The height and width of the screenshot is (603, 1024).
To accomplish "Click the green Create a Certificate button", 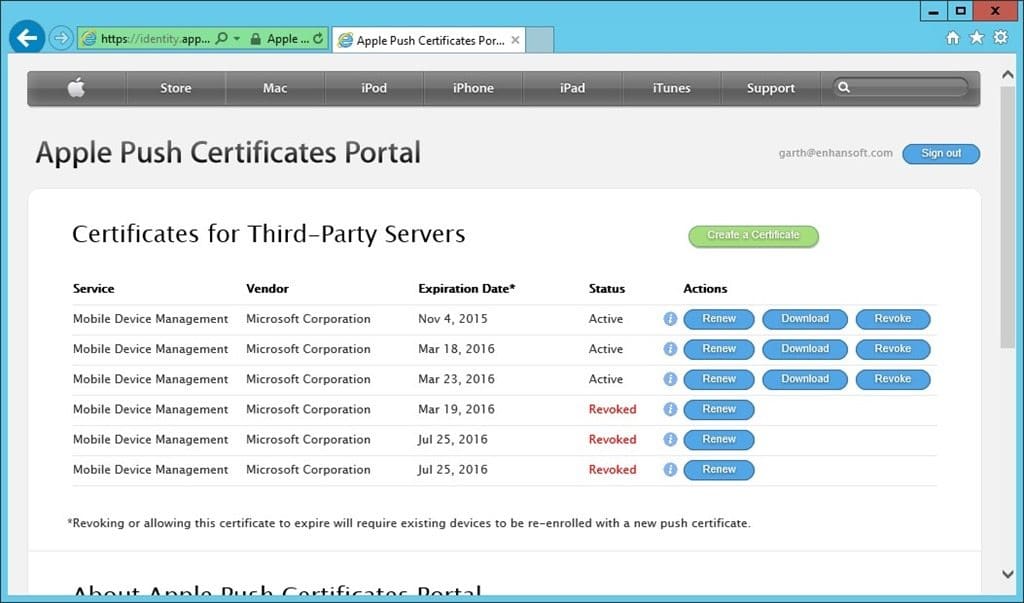I will [x=753, y=235].
